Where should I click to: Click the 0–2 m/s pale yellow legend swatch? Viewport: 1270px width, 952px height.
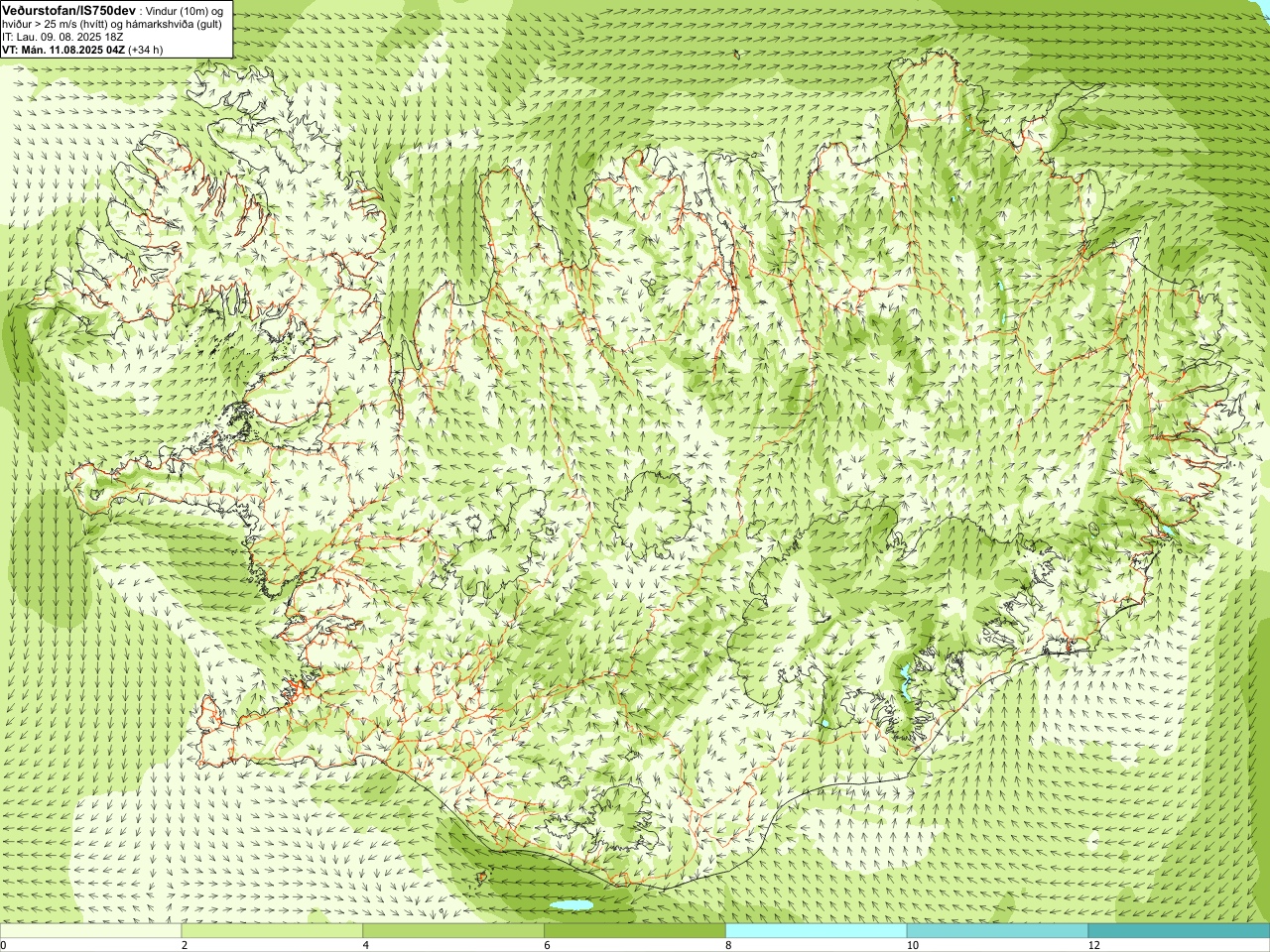[x=91, y=931]
